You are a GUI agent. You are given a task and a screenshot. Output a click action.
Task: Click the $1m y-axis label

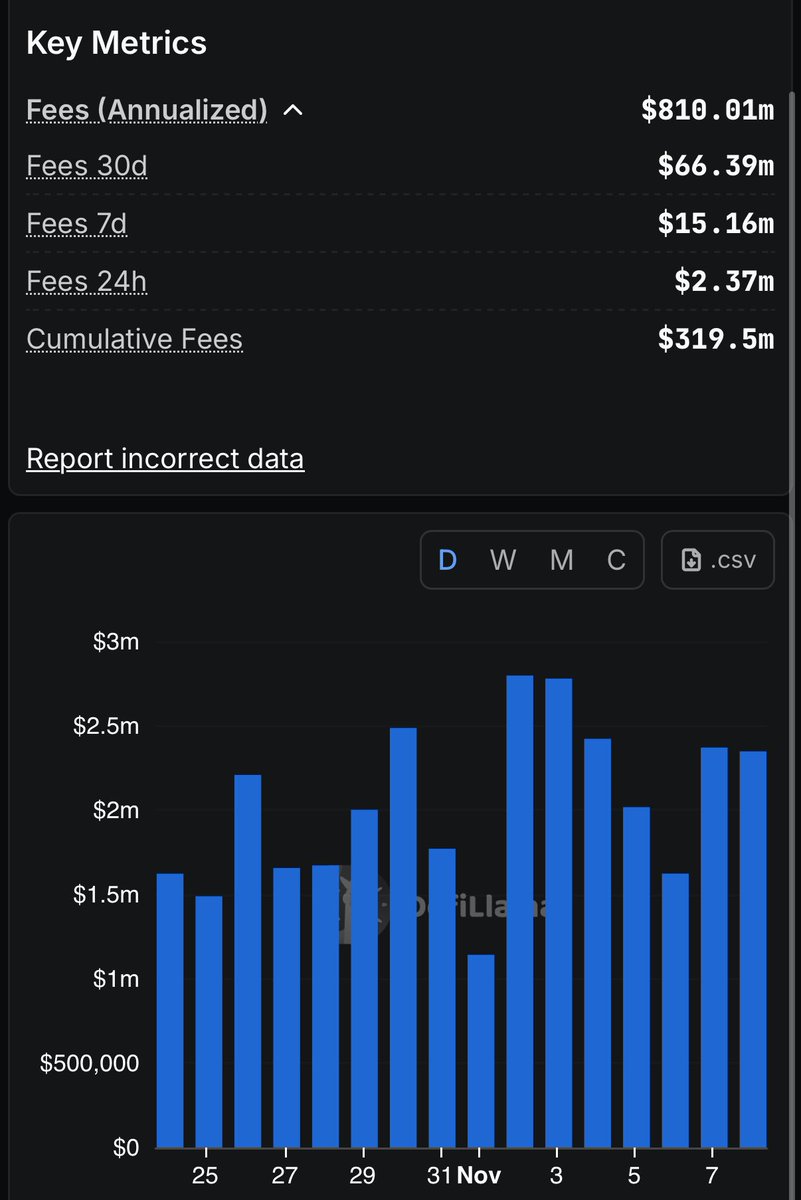tap(116, 978)
